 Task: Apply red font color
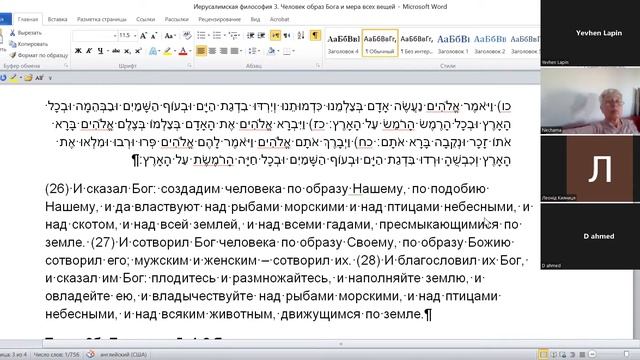tap(182, 51)
